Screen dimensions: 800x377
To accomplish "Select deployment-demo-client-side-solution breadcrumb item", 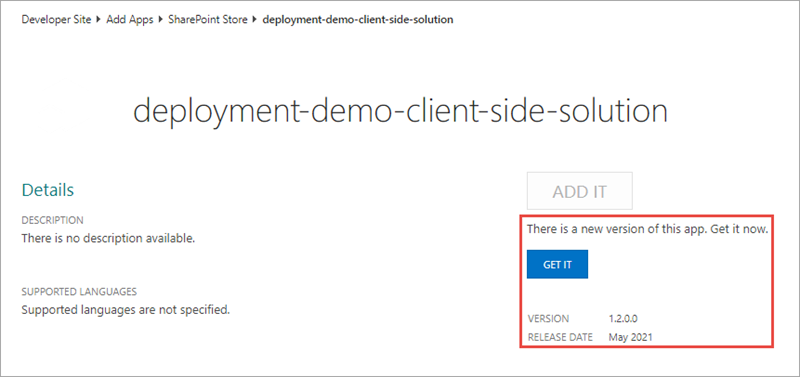I will tap(358, 20).
